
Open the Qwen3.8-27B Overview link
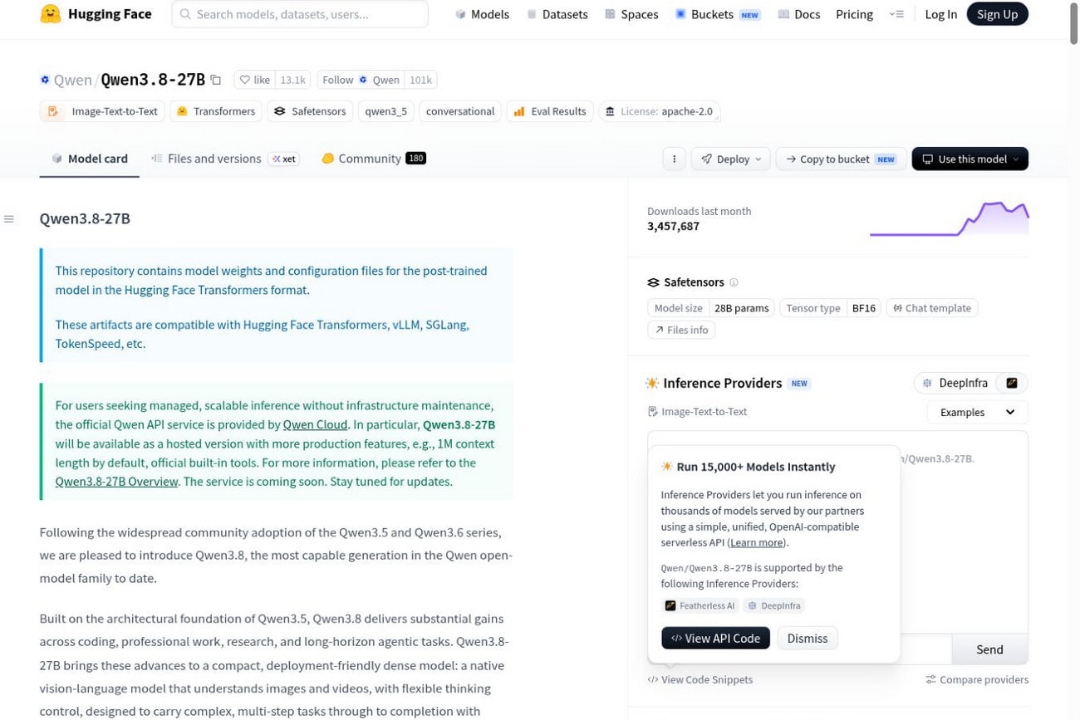(x=116, y=482)
